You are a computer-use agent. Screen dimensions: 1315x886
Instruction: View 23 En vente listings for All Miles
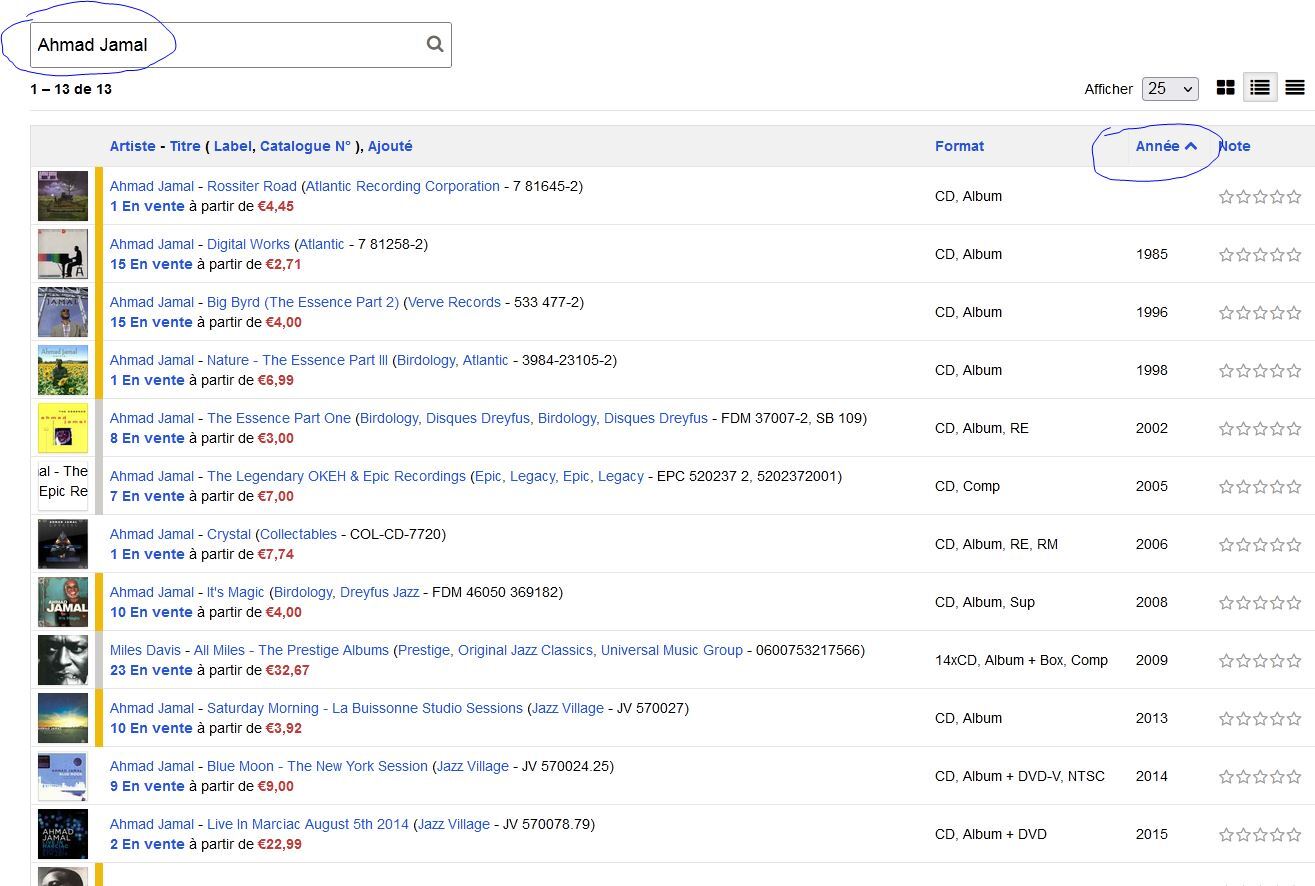tap(151, 670)
